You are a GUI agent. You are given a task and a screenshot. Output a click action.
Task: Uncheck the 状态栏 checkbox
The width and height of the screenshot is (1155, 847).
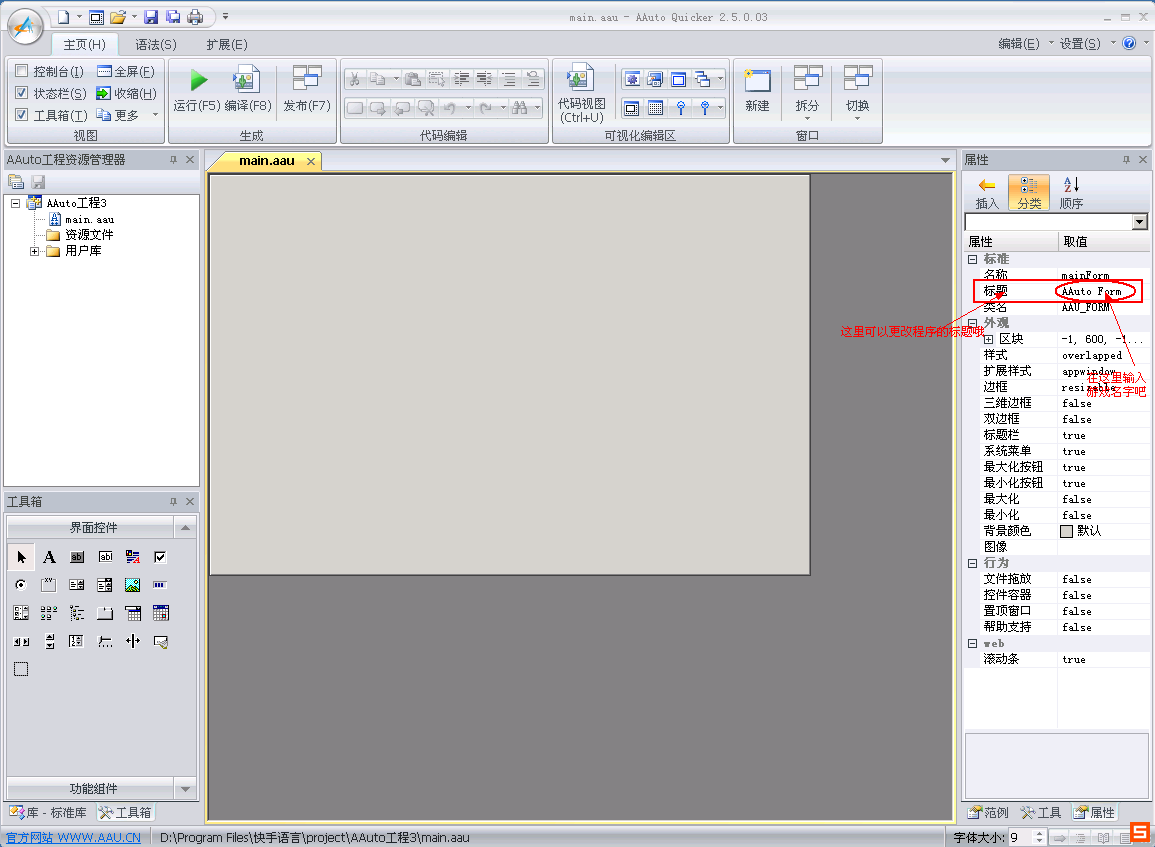[x=21, y=93]
